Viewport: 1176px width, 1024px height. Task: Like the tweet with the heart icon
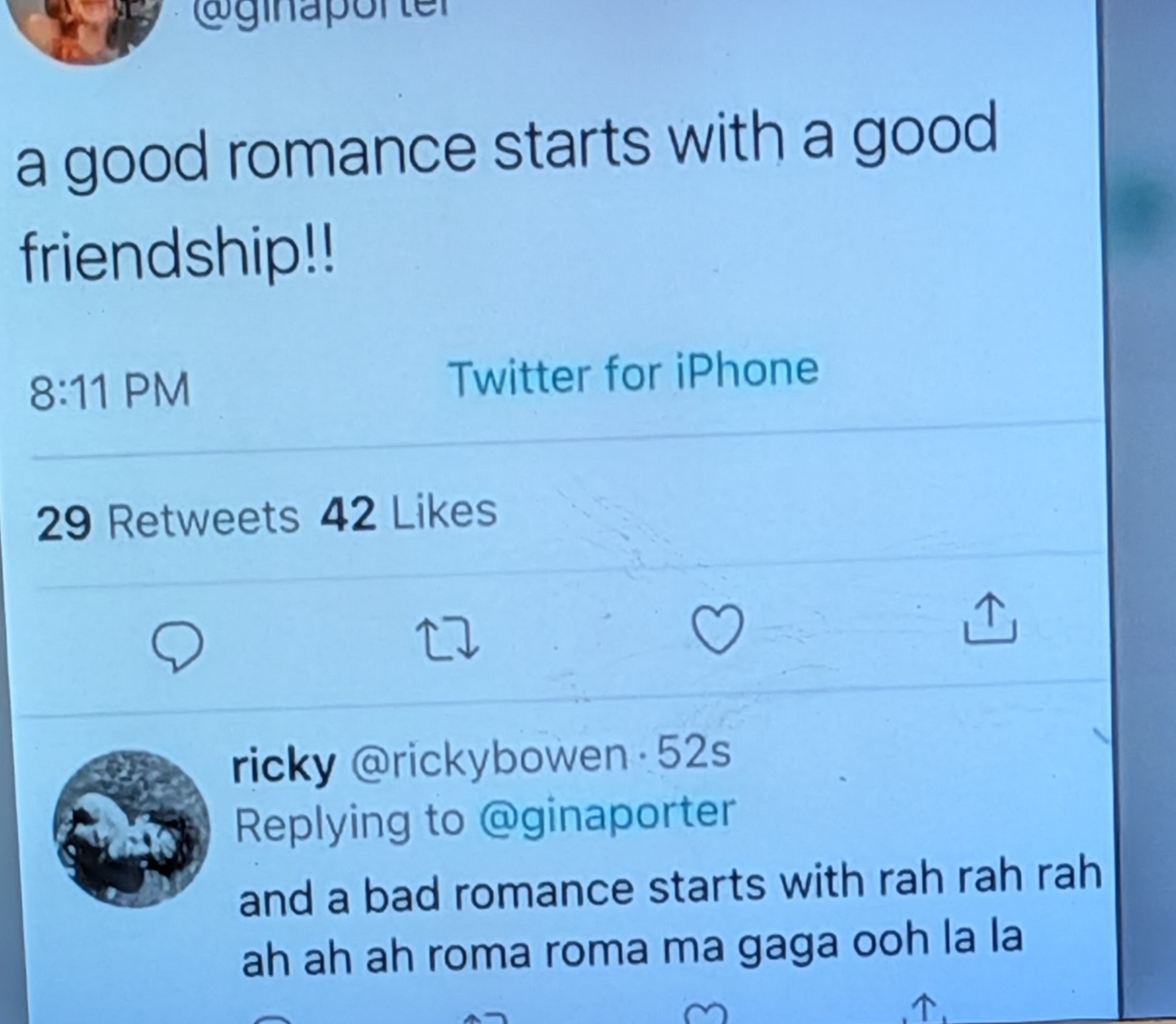[718, 629]
